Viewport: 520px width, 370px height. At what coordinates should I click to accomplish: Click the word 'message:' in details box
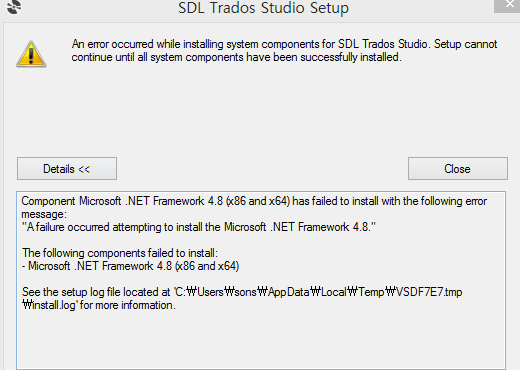pos(44,214)
